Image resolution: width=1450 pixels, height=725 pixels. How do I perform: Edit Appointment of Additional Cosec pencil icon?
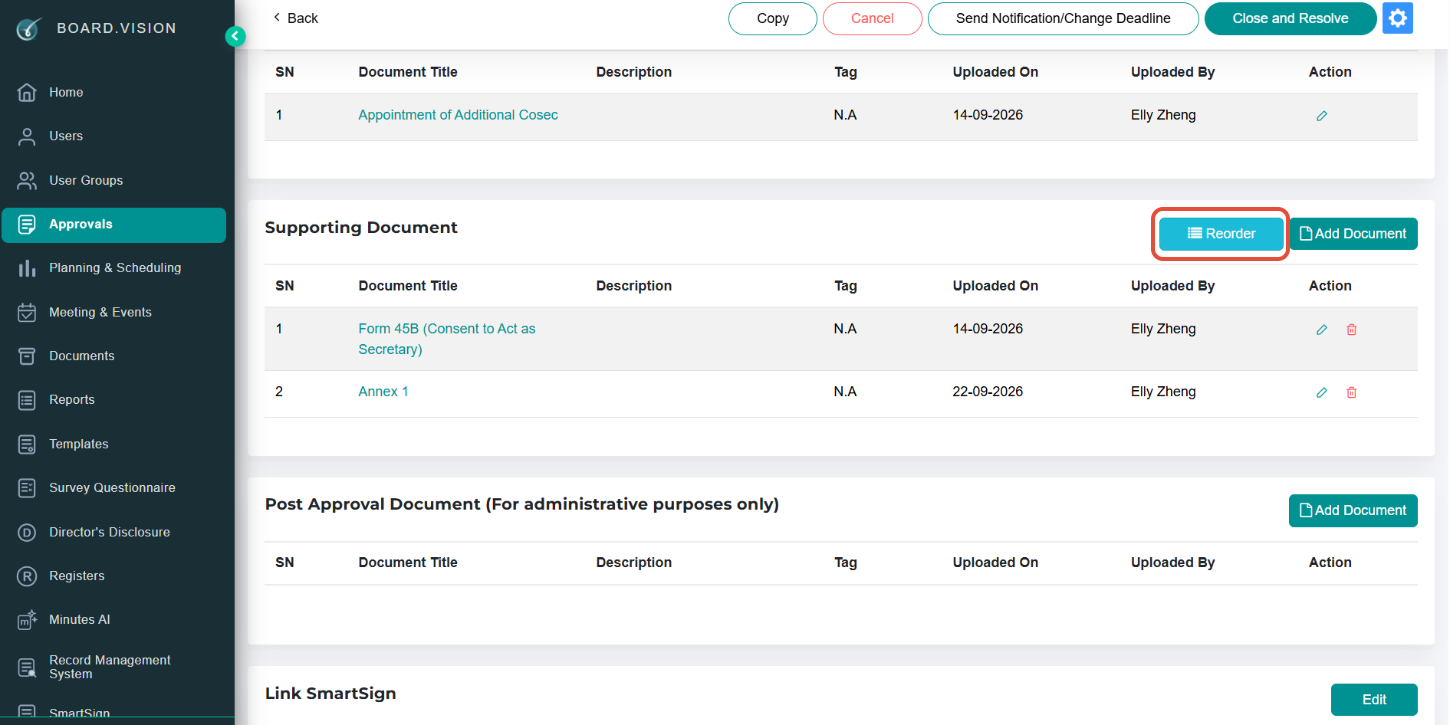(x=1321, y=116)
